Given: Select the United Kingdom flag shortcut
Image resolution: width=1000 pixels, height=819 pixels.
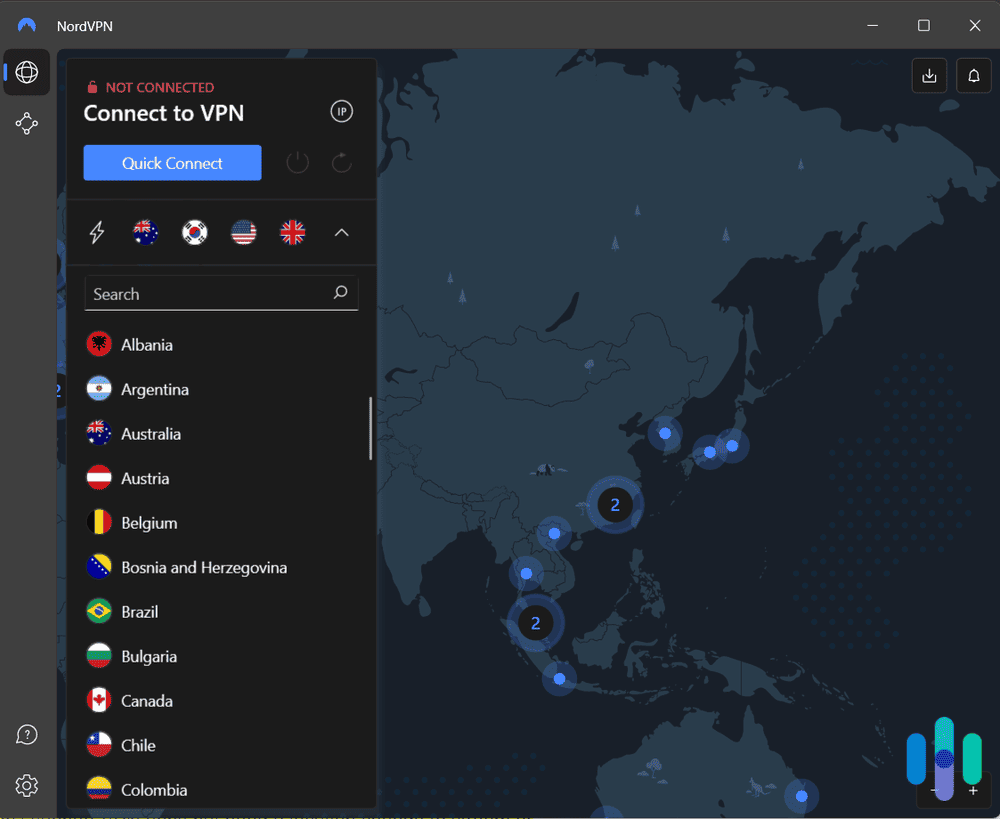Looking at the screenshot, I should click(x=292, y=232).
